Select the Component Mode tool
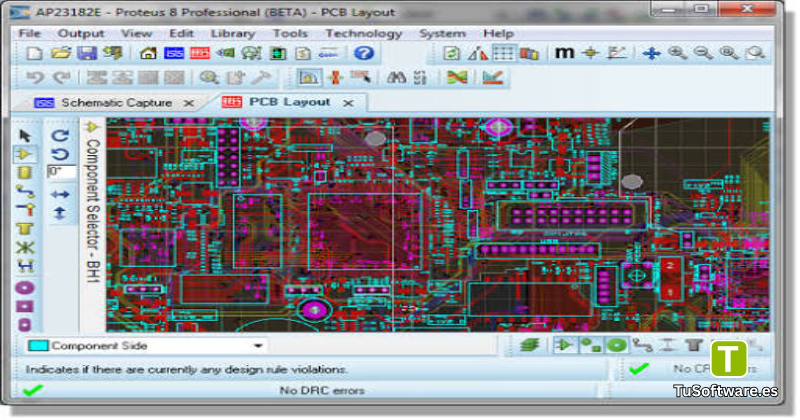This screenshot has width=800, height=420. 24,154
